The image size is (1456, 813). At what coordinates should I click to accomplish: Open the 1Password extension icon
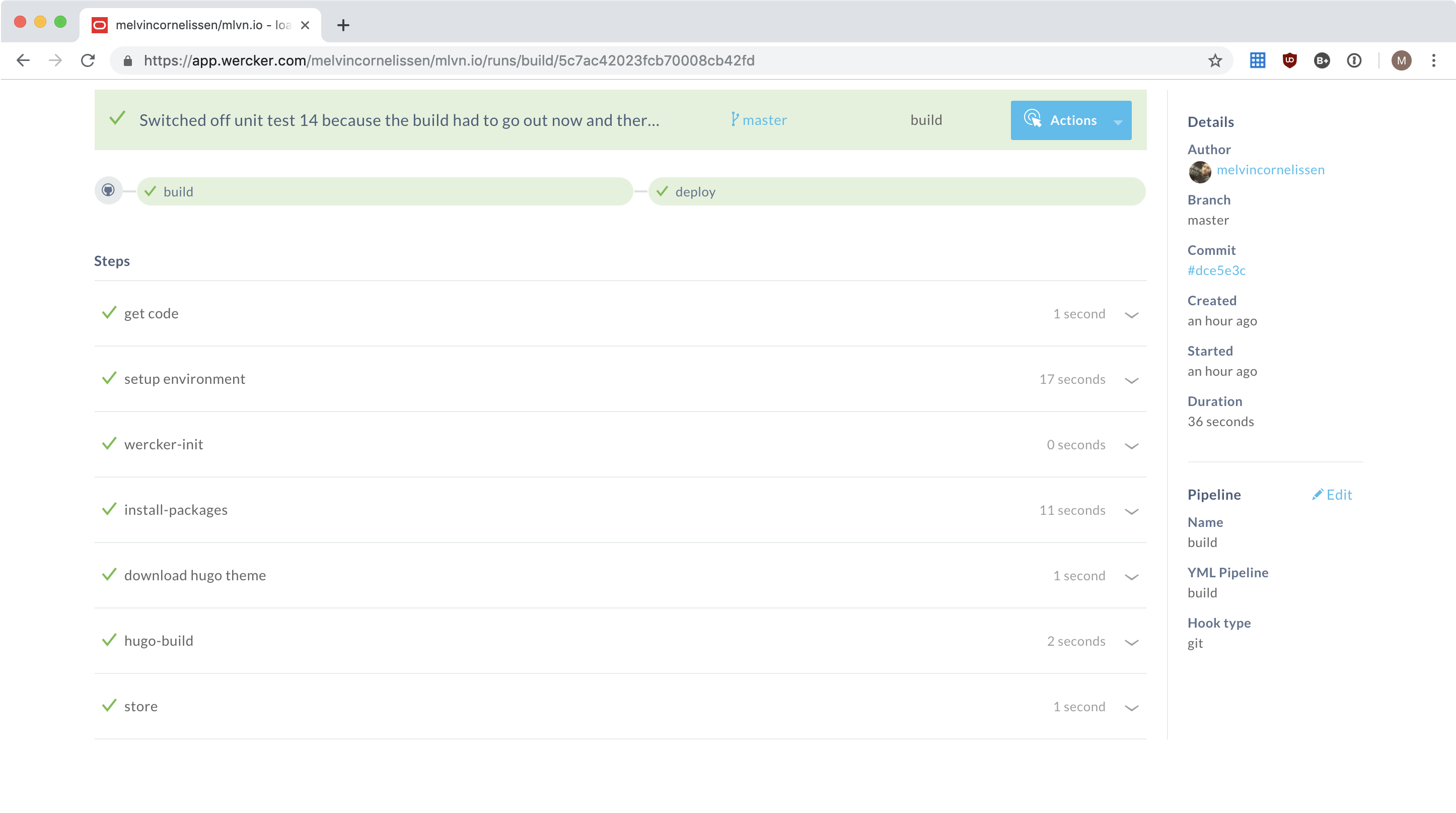click(x=1354, y=60)
